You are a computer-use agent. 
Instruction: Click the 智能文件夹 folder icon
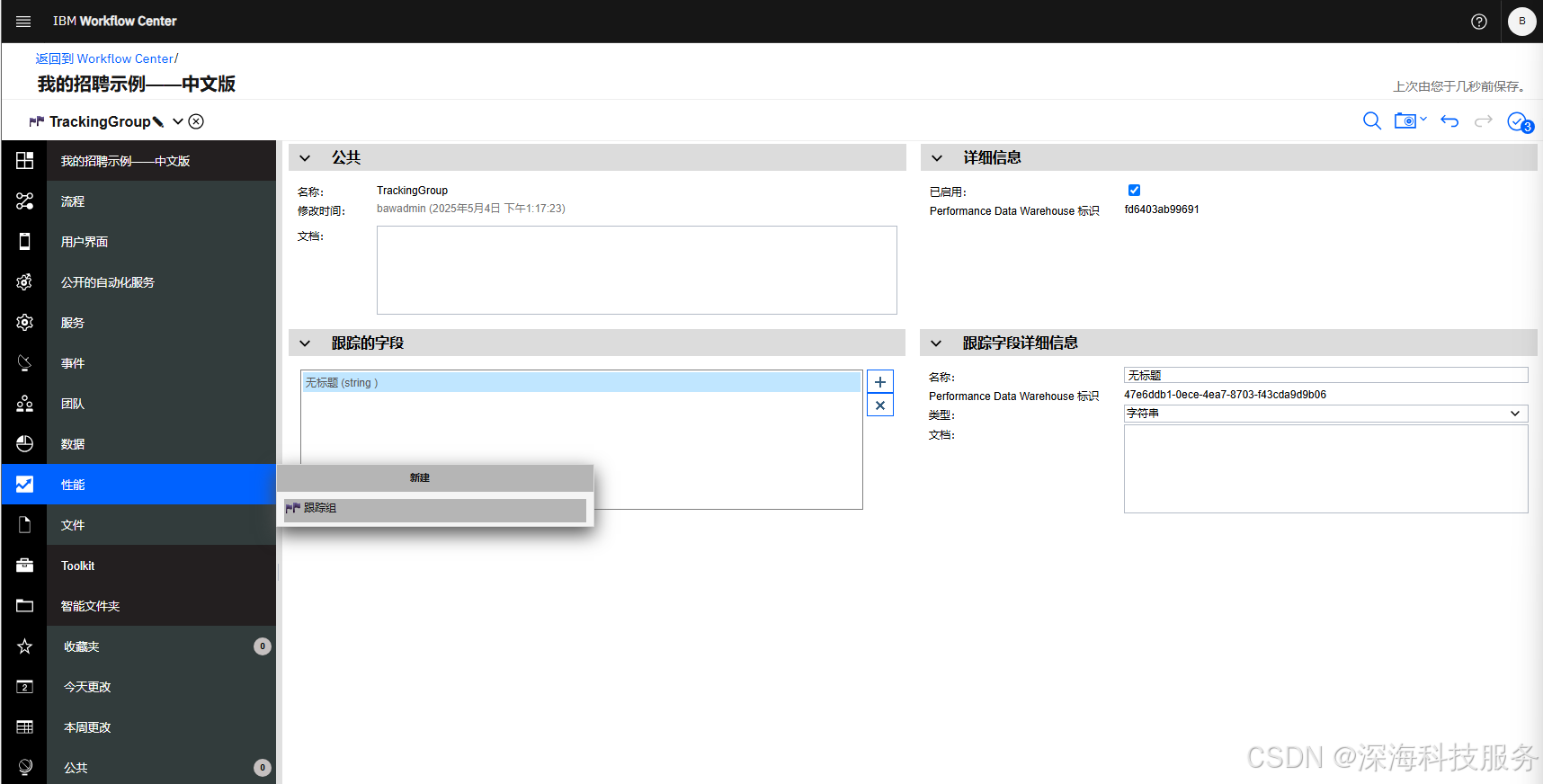[24, 606]
